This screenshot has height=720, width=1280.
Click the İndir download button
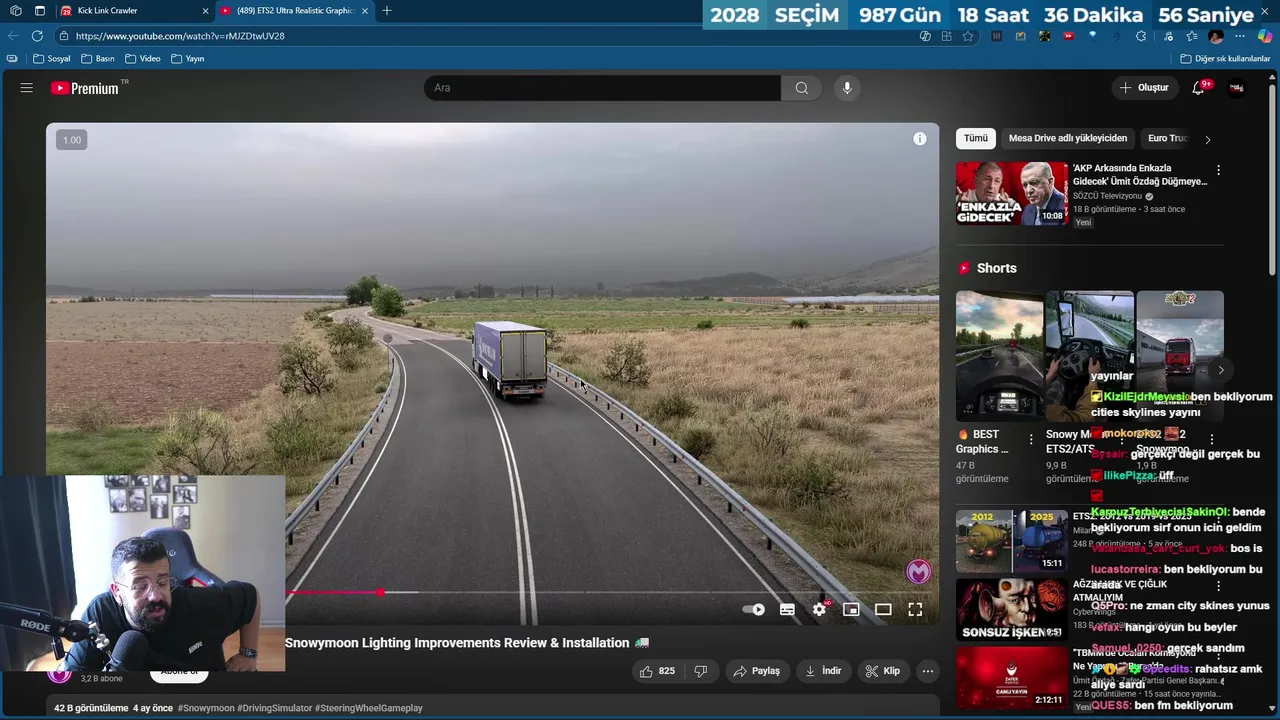point(823,671)
